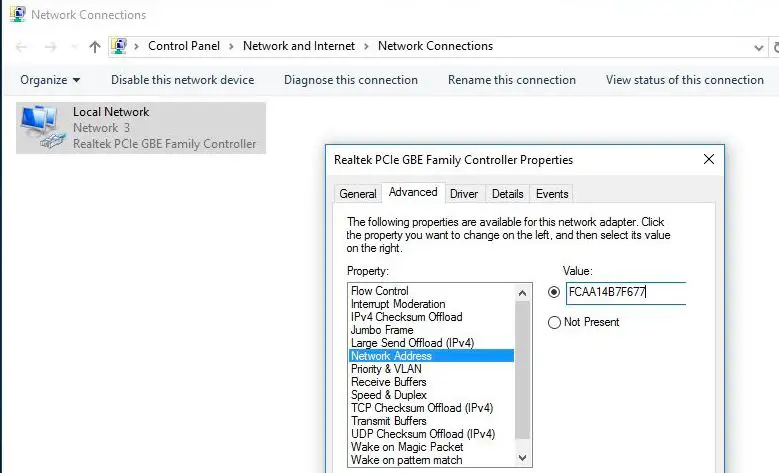Select the Not Present radio button
This screenshot has width=779, height=473.
coord(554,322)
